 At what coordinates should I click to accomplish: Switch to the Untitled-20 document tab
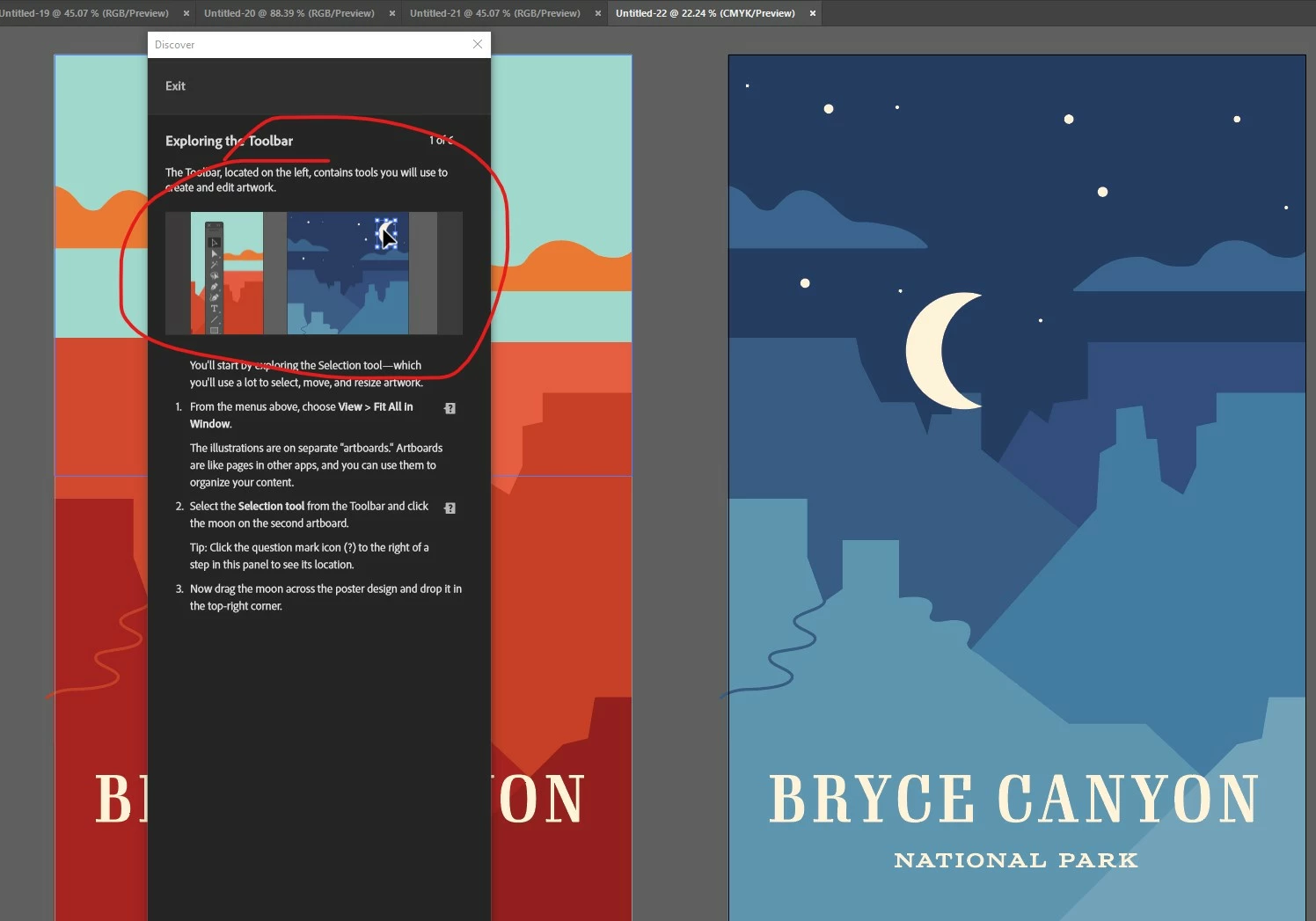point(289,13)
